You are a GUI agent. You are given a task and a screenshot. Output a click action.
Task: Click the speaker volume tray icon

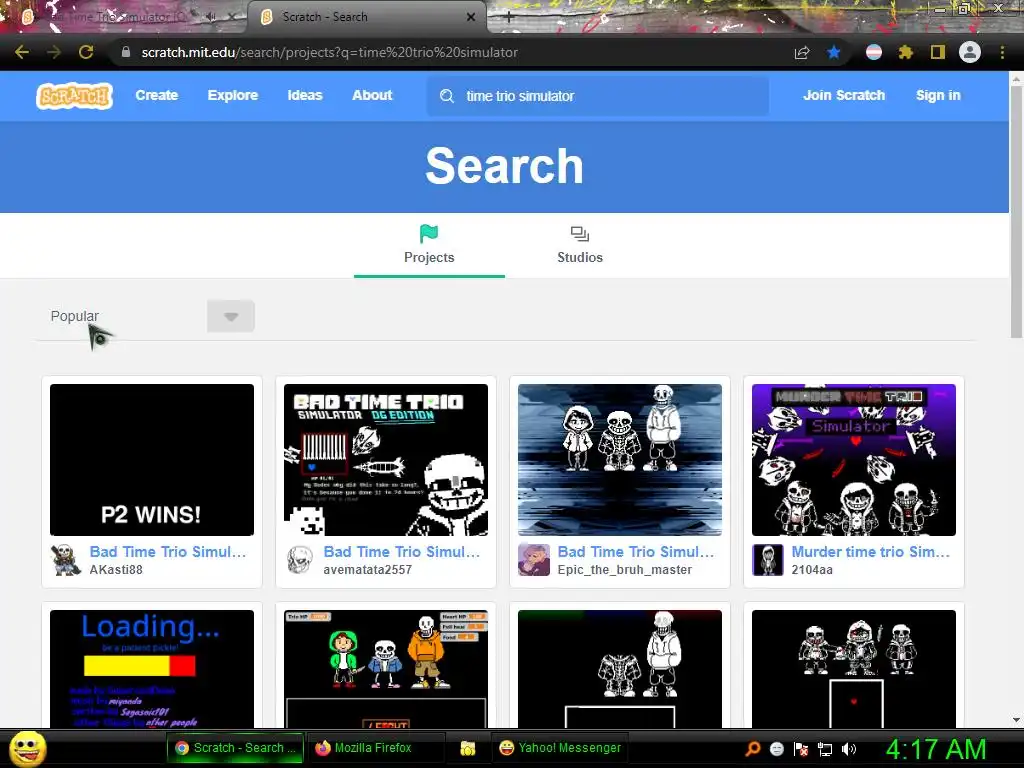(x=849, y=749)
